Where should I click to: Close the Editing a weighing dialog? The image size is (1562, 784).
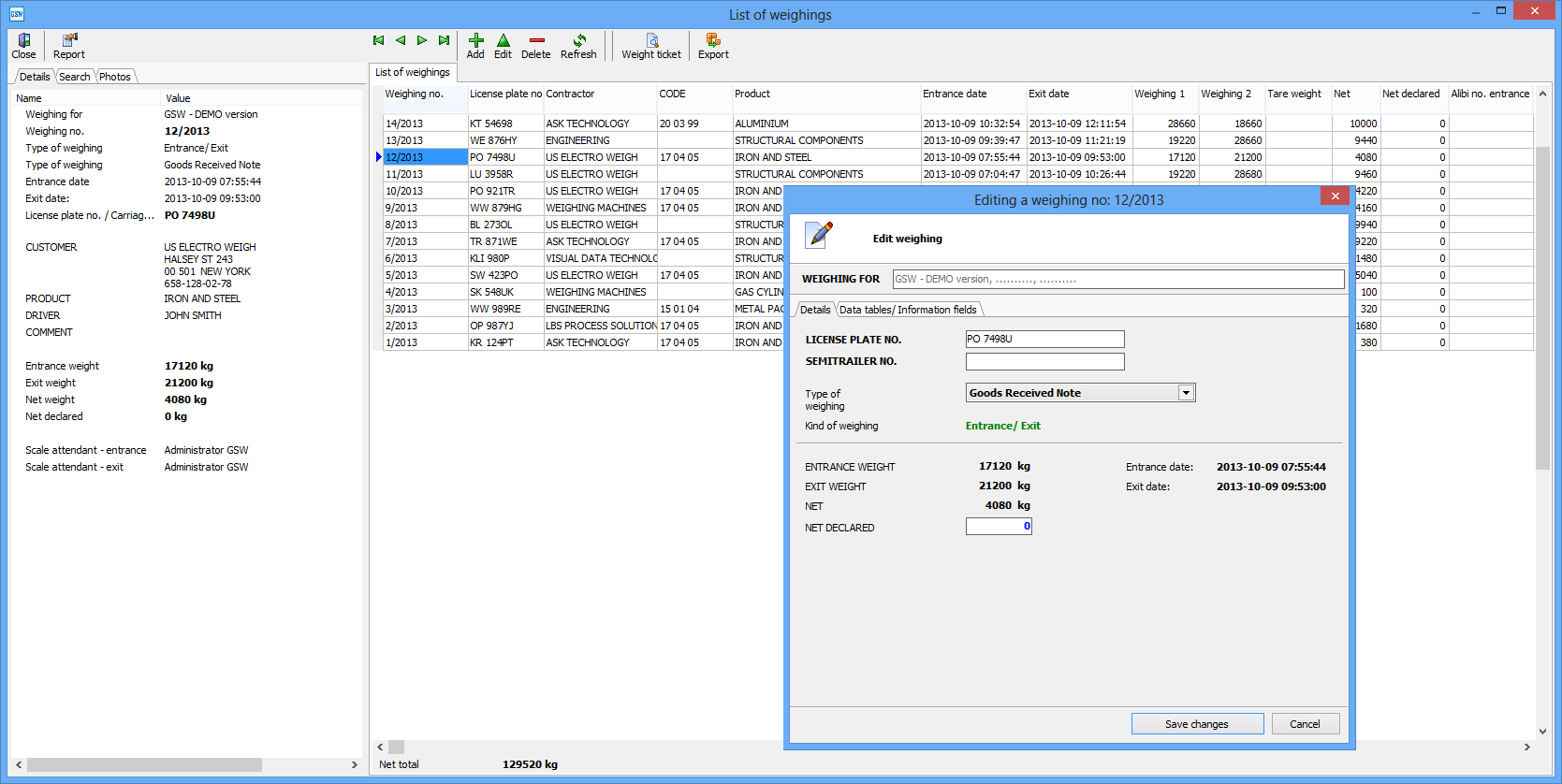(x=1335, y=196)
